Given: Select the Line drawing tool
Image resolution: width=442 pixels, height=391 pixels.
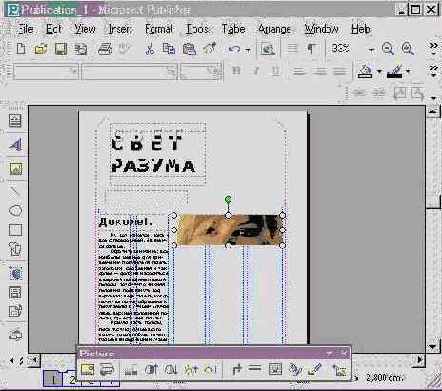Looking at the screenshot, I should (x=15, y=191).
